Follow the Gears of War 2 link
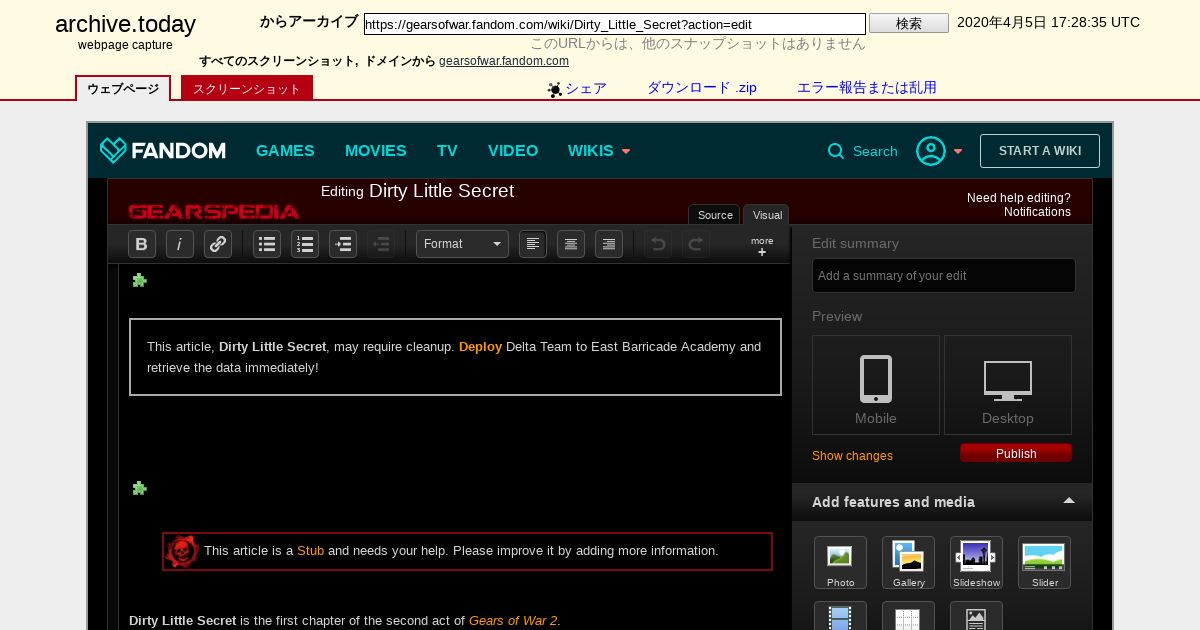This screenshot has height=630, width=1200. 513,621
